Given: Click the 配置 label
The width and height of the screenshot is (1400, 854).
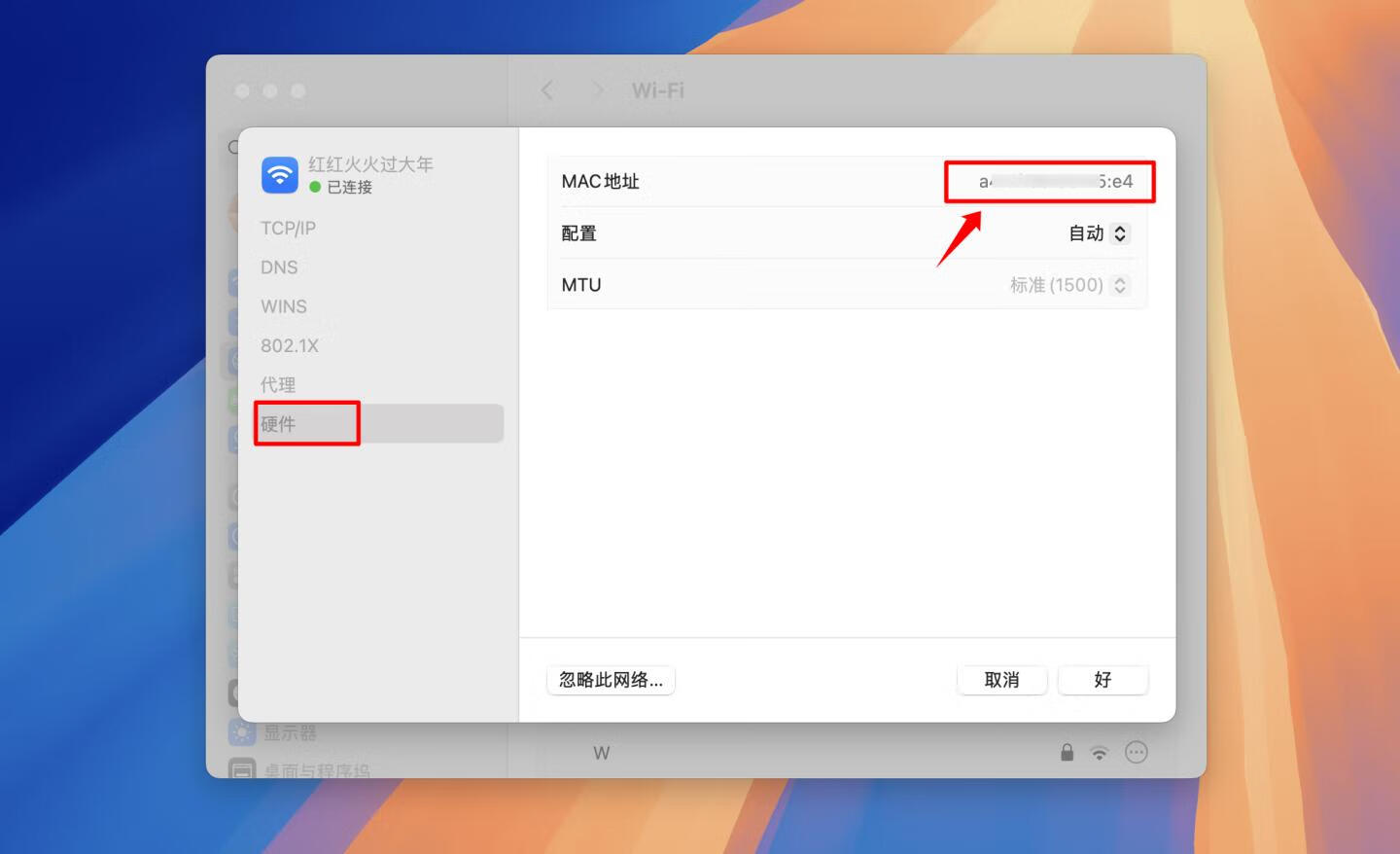Looking at the screenshot, I should 578,233.
